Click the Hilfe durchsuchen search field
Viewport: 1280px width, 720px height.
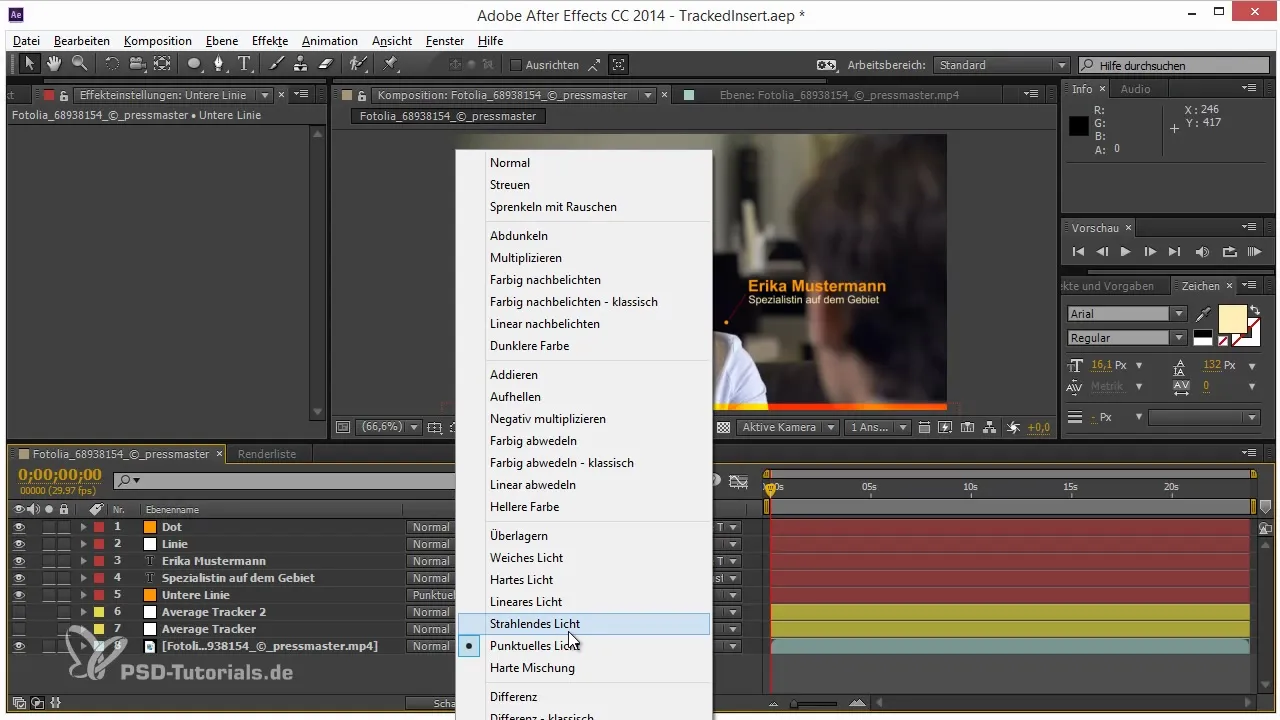1175,65
